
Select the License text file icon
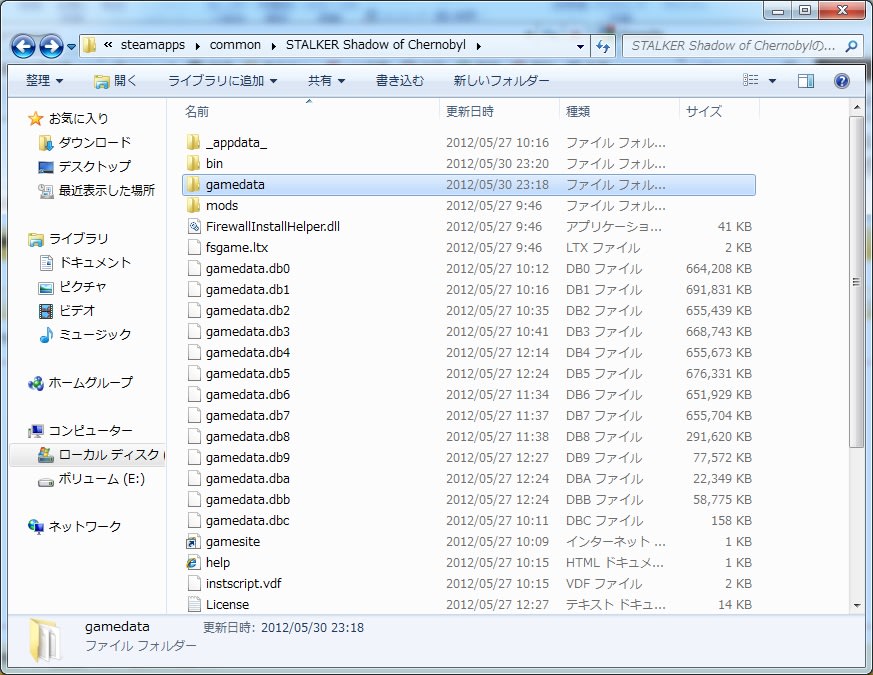tap(194, 604)
